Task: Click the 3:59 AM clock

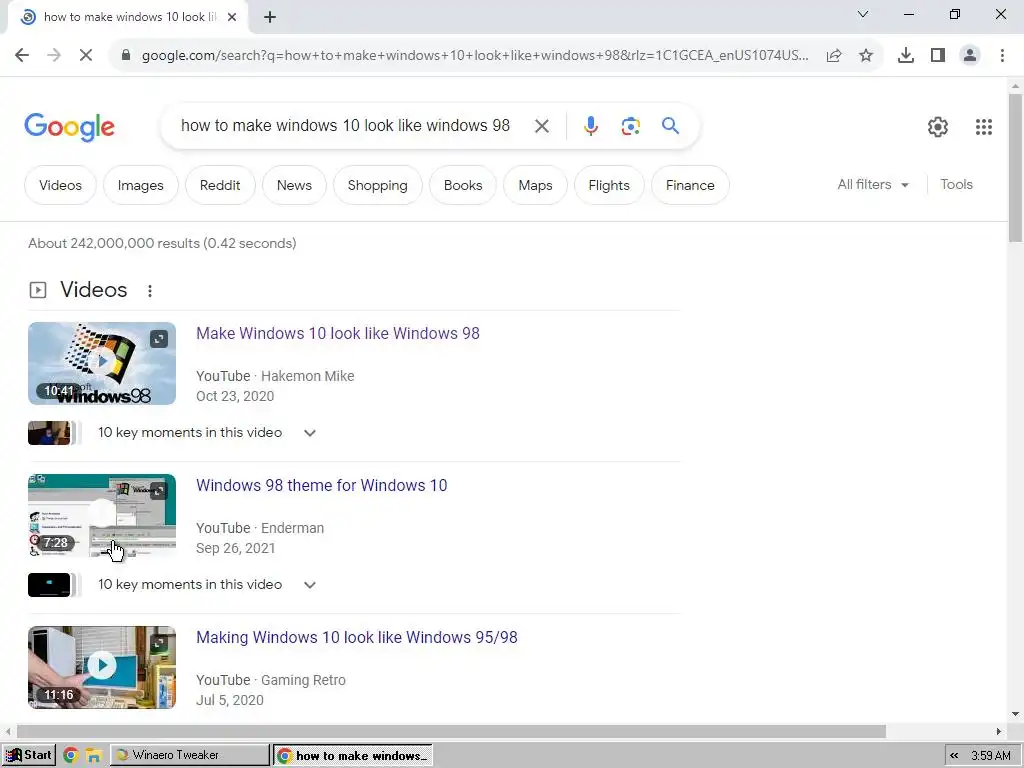Action: (991, 756)
